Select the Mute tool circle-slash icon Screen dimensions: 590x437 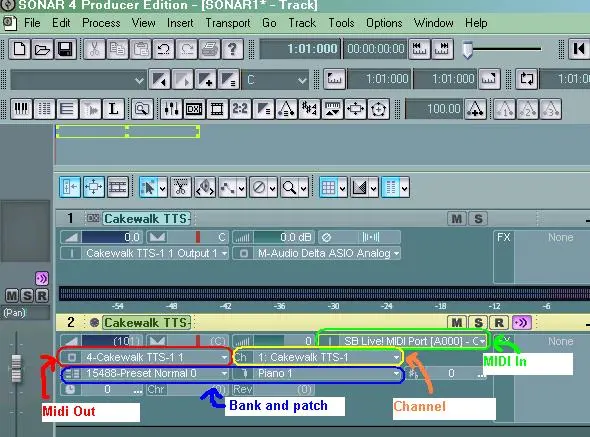[259, 187]
